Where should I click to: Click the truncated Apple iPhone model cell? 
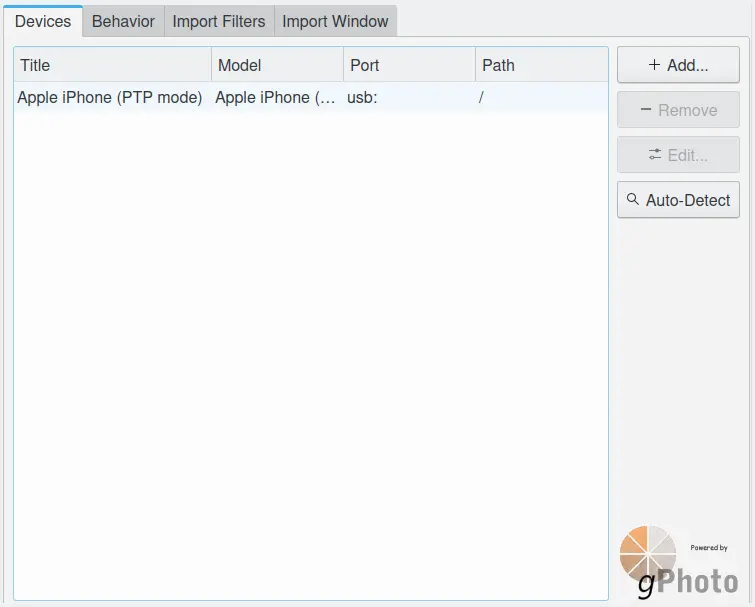click(276, 98)
